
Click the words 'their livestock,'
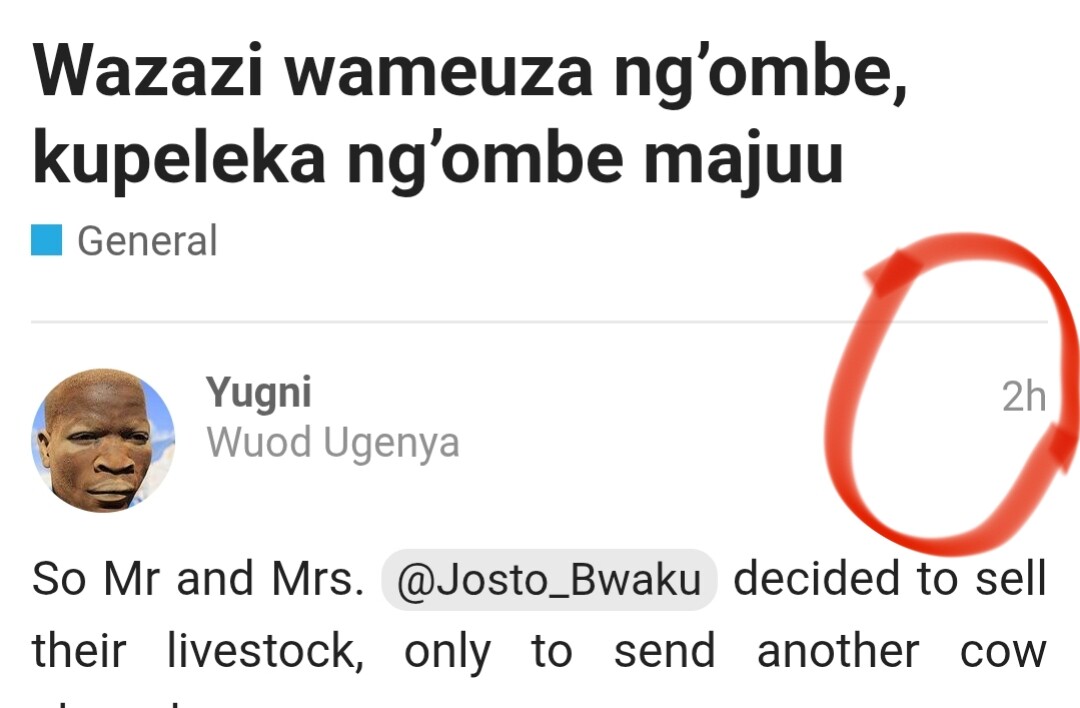(x=198, y=652)
